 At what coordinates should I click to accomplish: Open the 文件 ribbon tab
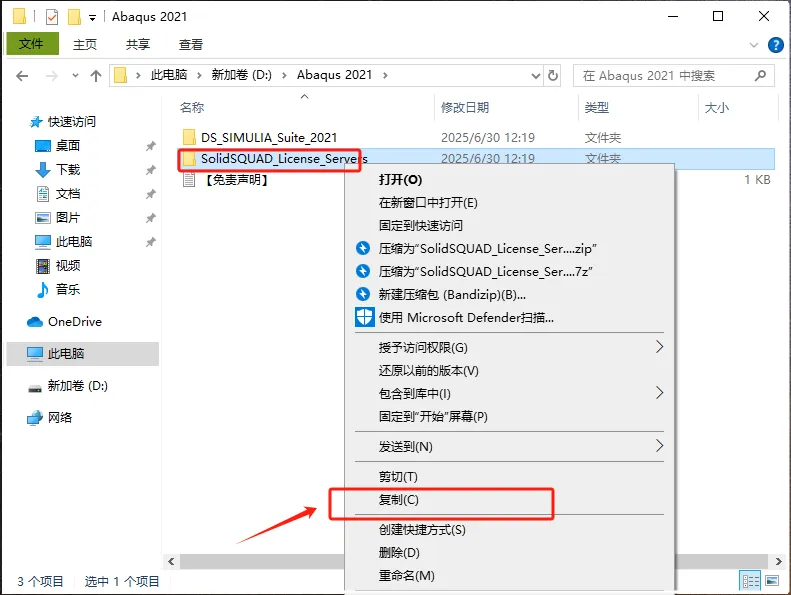[x=32, y=44]
